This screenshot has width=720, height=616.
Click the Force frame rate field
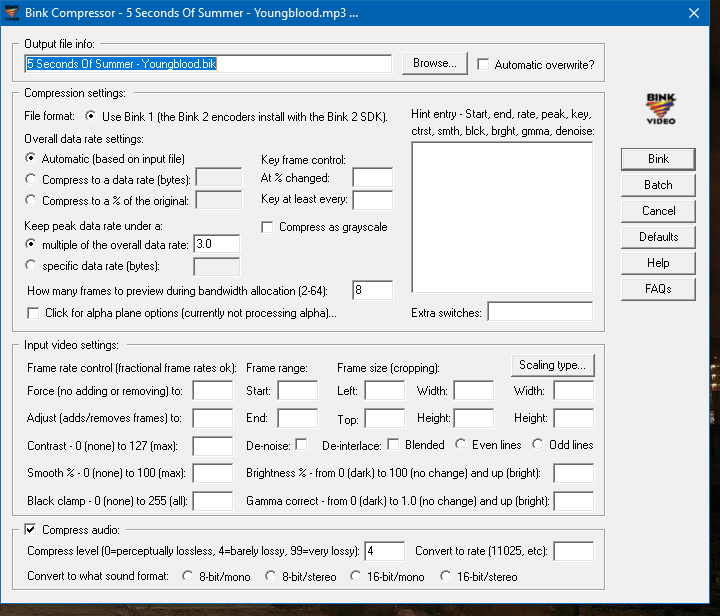pos(213,391)
